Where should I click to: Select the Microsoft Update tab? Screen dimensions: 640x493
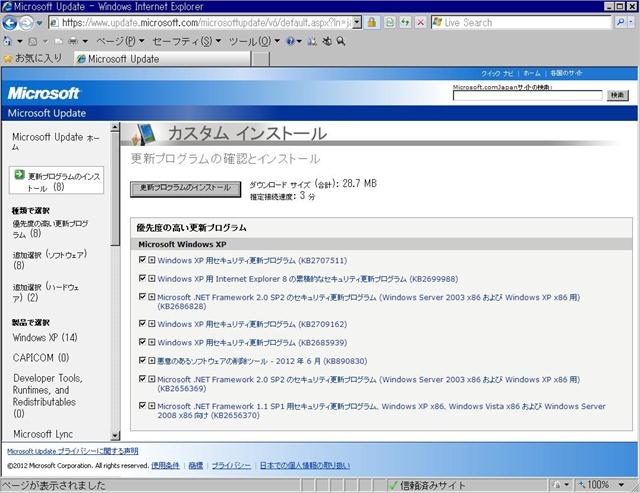[x=162, y=59]
